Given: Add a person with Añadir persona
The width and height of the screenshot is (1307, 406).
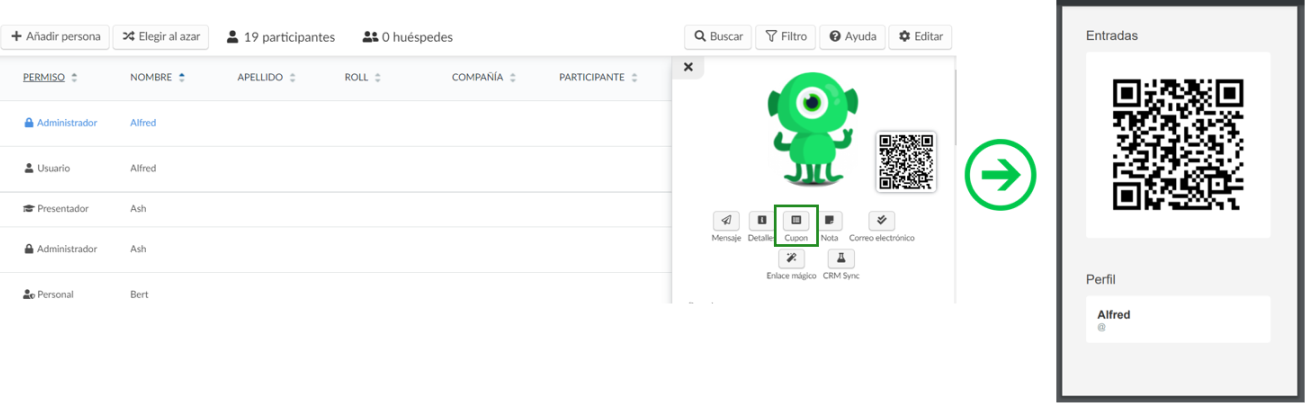Looking at the screenshot, I should pos(55,37).
